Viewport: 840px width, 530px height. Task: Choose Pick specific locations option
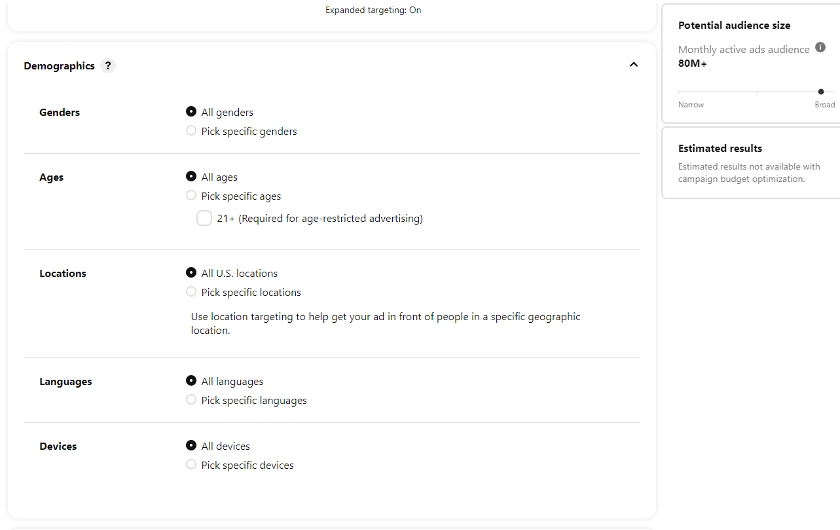click(191, 292)
